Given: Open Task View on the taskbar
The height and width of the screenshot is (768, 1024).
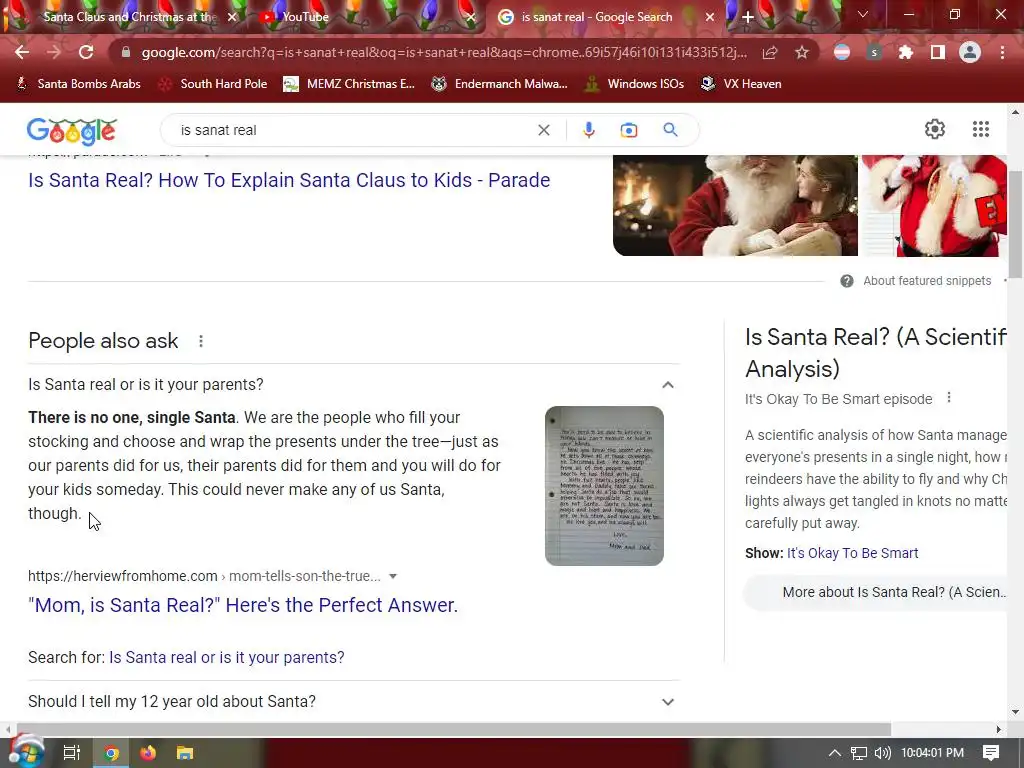Looking at the screenshot, I should 71,753.
